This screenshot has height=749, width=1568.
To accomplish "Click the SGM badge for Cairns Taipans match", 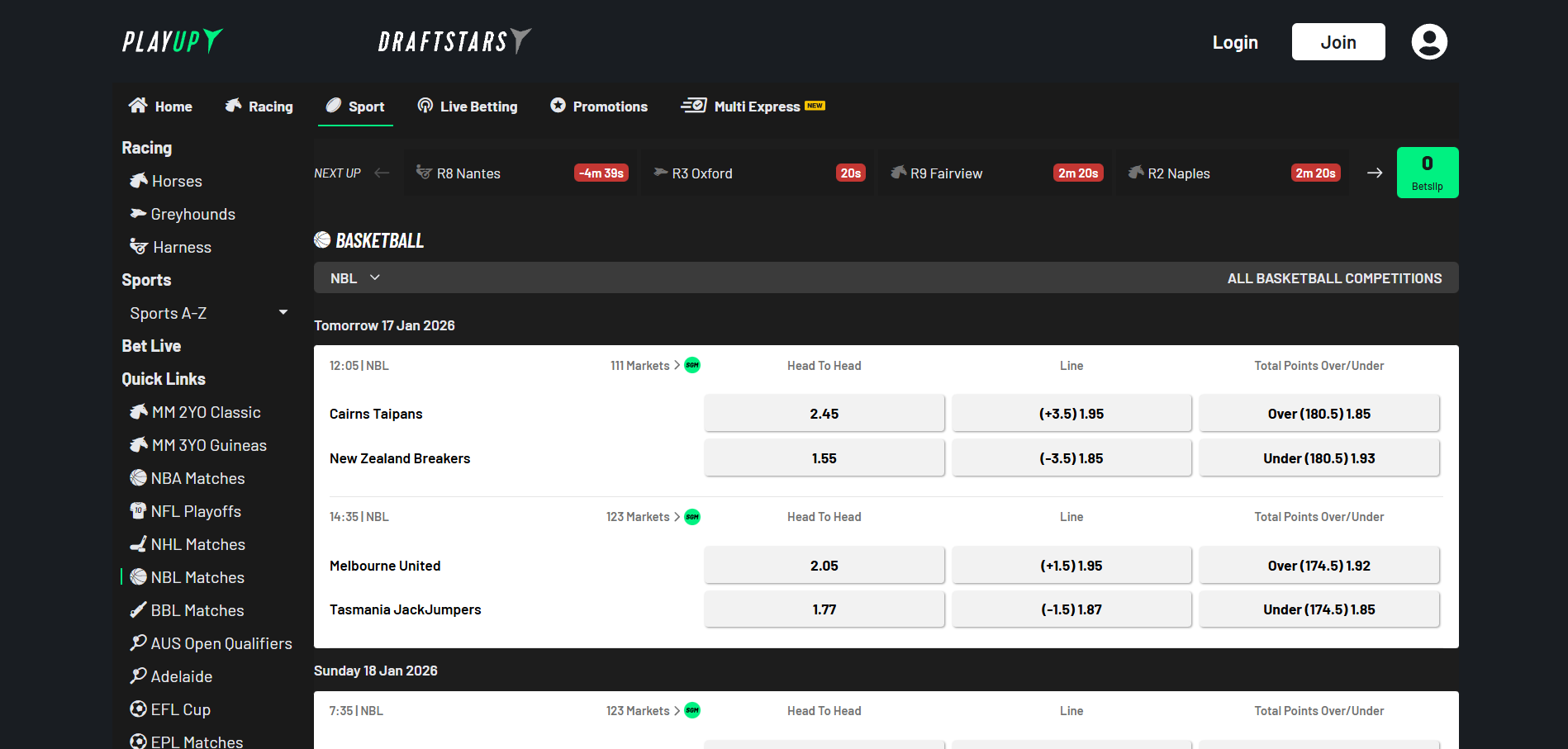I will click(692, 365).
